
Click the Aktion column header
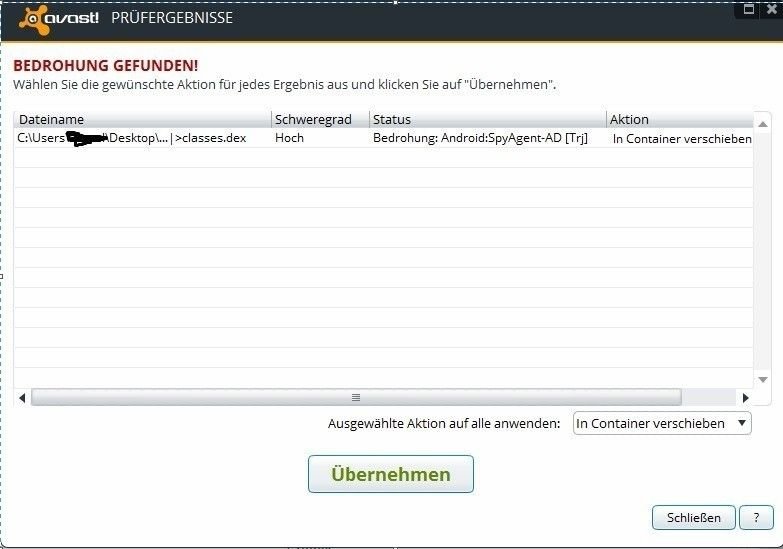680,119
